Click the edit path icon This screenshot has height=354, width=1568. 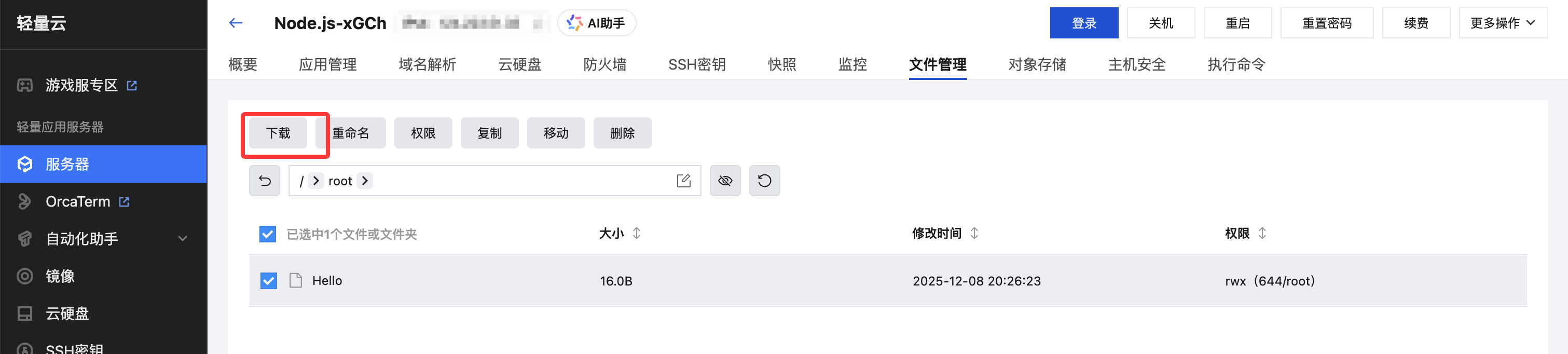683,181
